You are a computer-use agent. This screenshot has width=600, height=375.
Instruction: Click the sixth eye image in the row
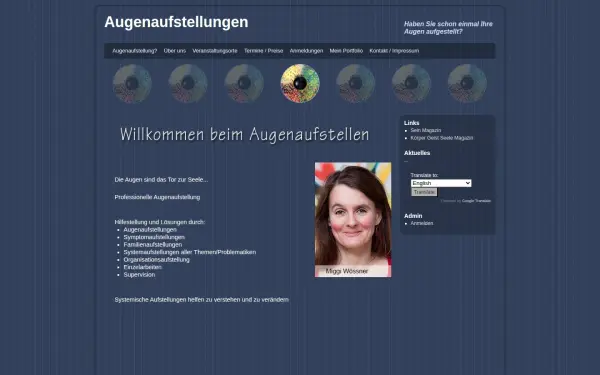click(x=411, y=83)
